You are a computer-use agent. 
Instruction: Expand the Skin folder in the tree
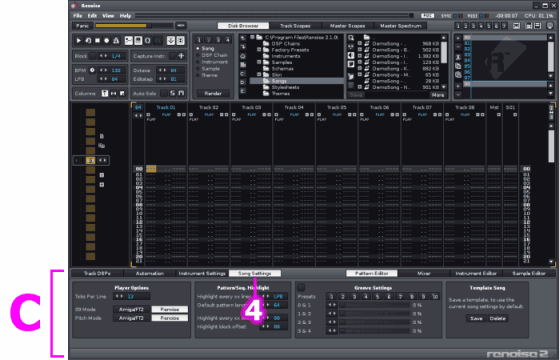259,75
